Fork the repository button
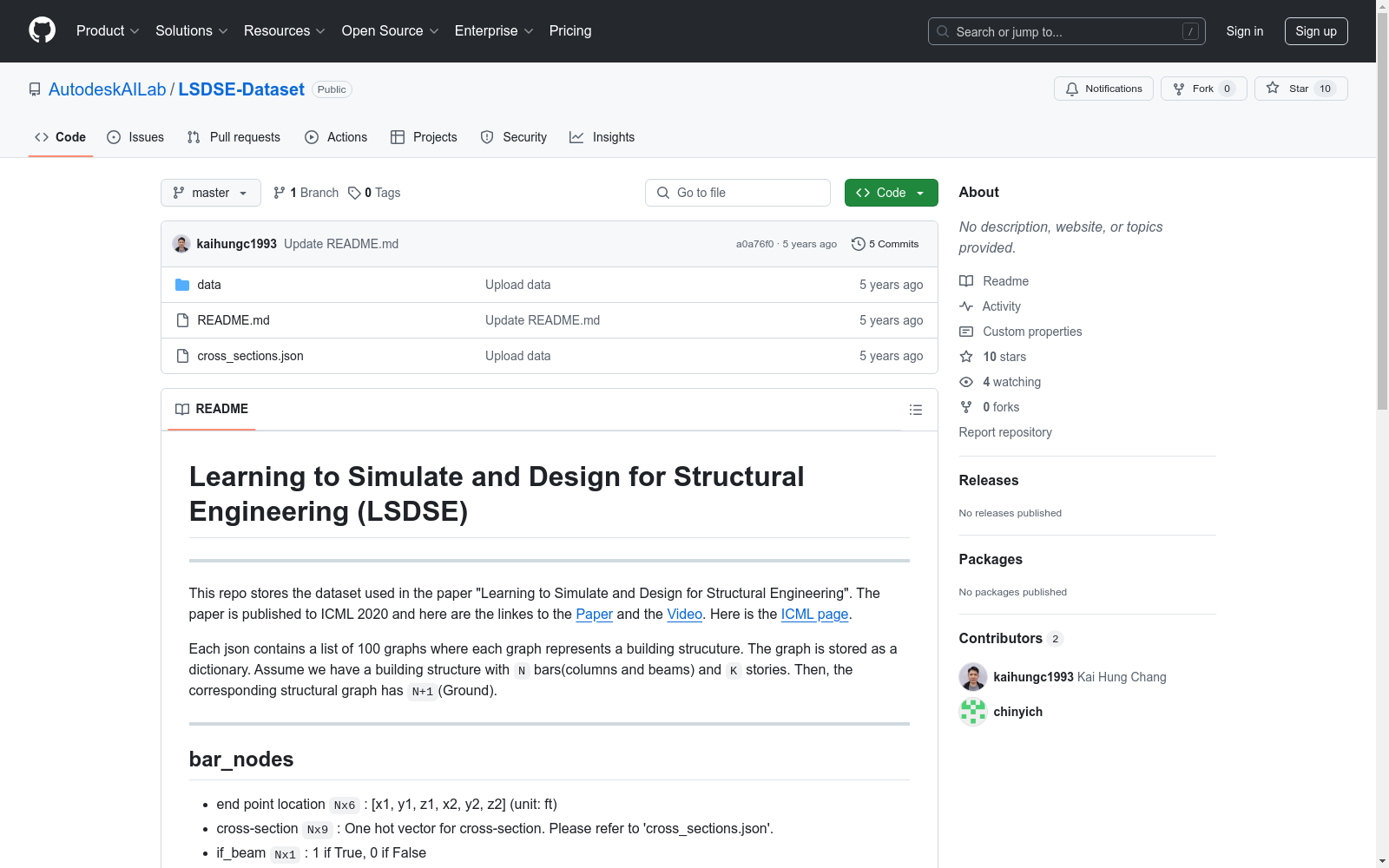 coord(1203,89)
